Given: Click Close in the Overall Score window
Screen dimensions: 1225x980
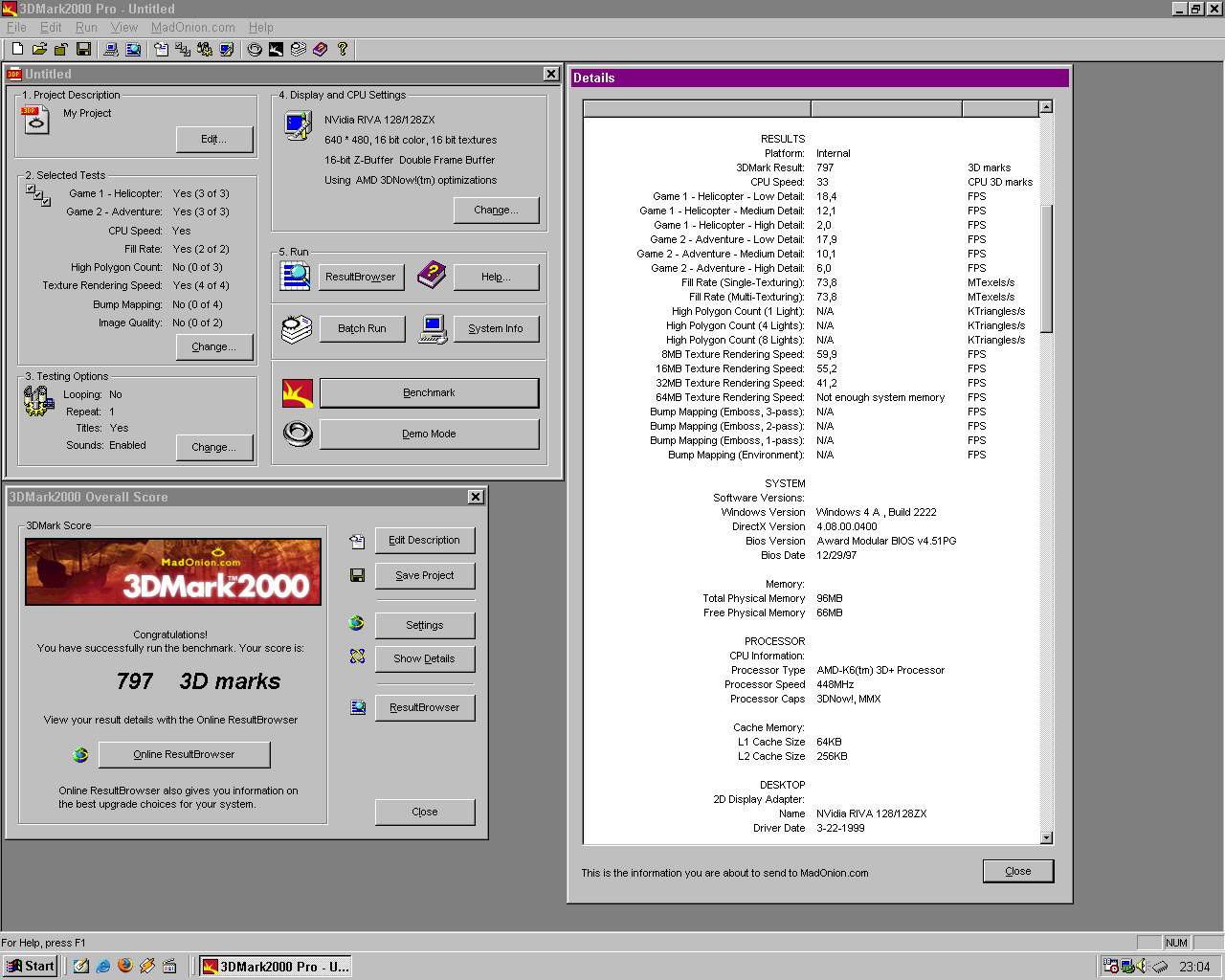Looking at the screenshot, I should 425,812.
